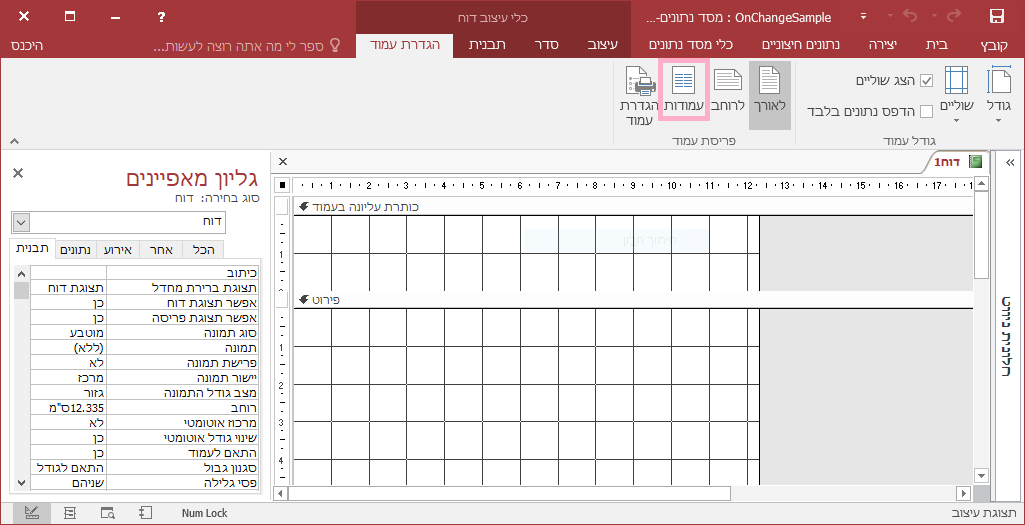Screen dimensions: 1025x525
Task: Click the תמונה value (ללא)
Action: (x=69, y=348)
